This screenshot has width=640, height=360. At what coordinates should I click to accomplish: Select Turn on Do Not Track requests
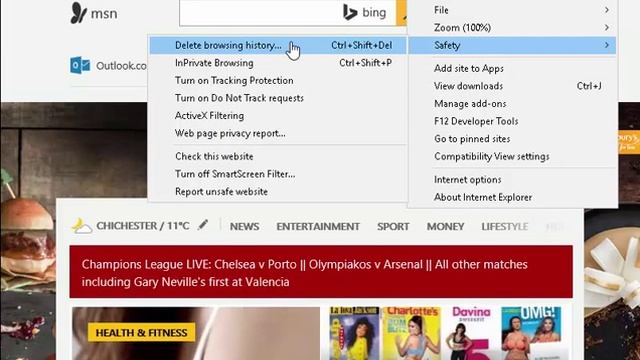click(x=278, y=98)
